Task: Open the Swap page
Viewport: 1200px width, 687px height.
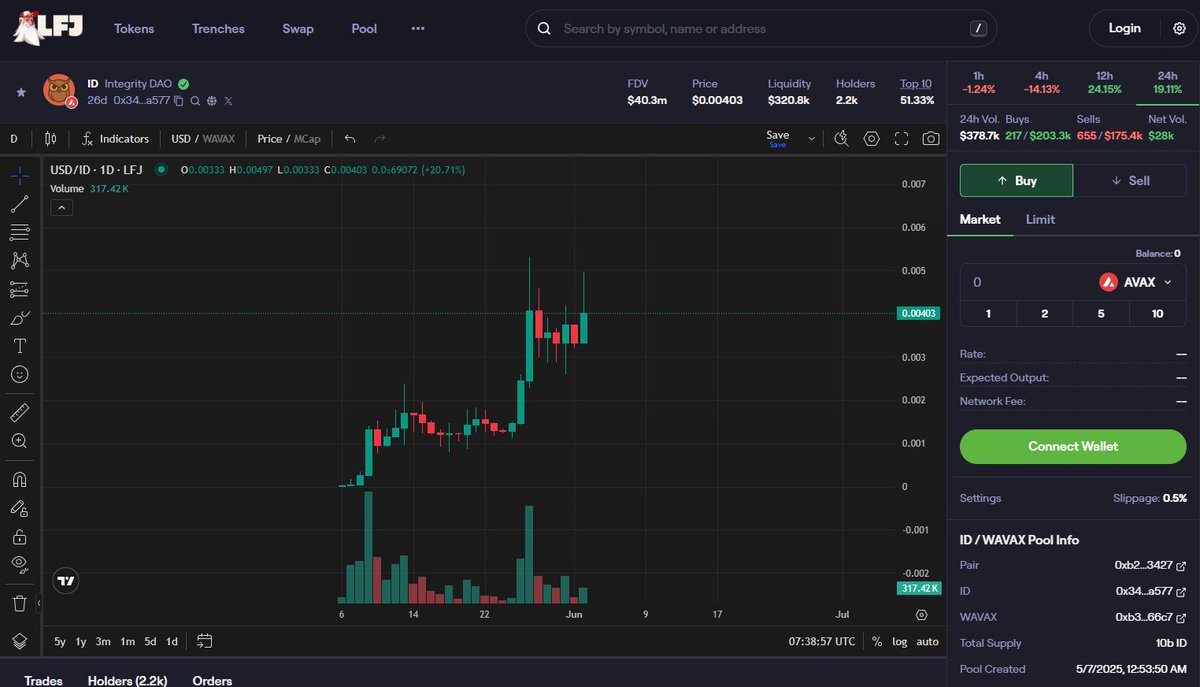Action: tap(298, 28)
